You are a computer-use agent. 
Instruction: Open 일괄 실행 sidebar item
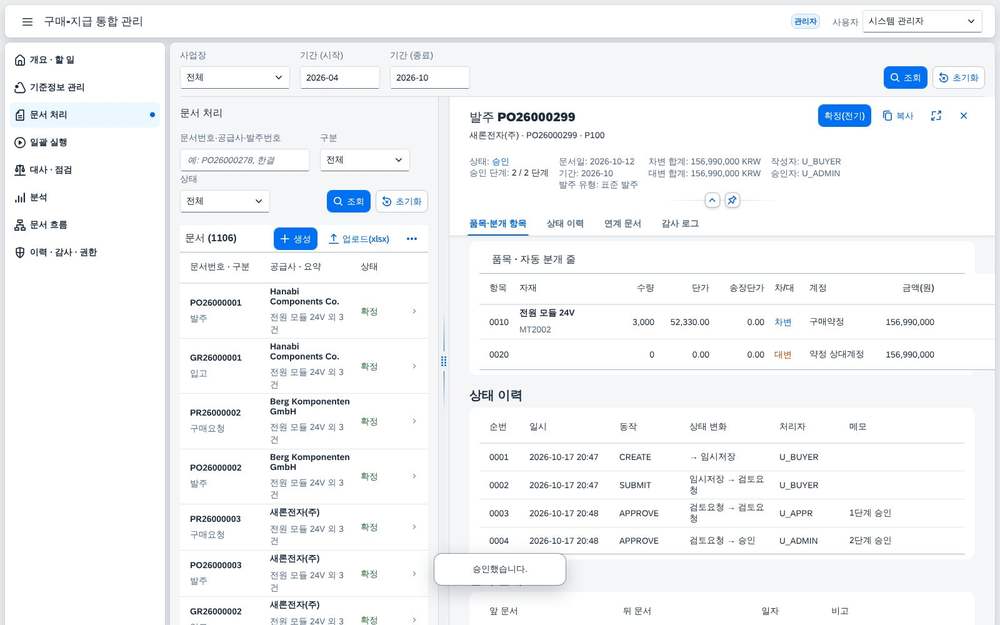85,142
